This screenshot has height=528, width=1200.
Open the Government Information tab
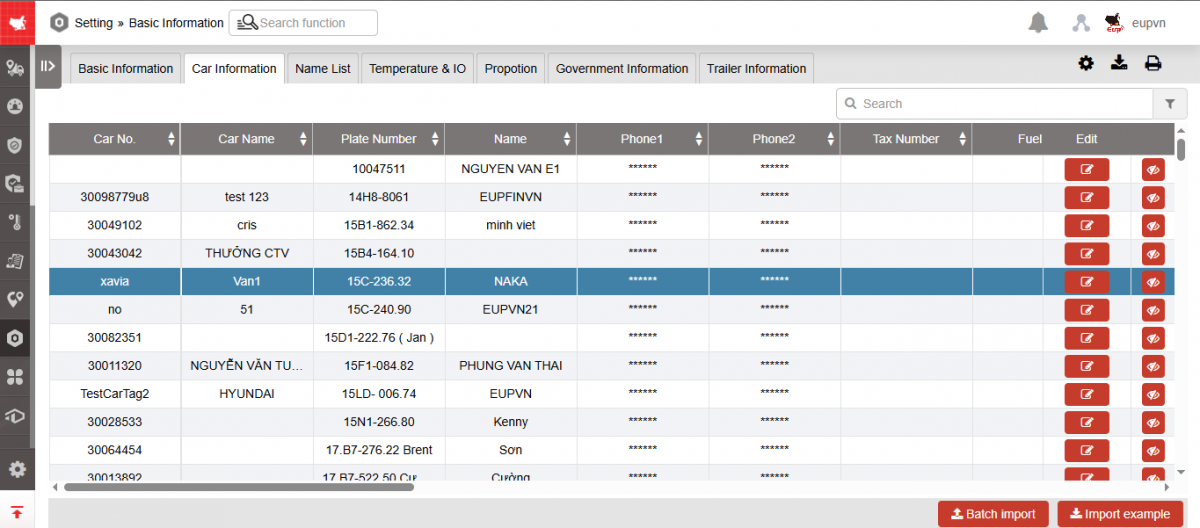[621, 69]
